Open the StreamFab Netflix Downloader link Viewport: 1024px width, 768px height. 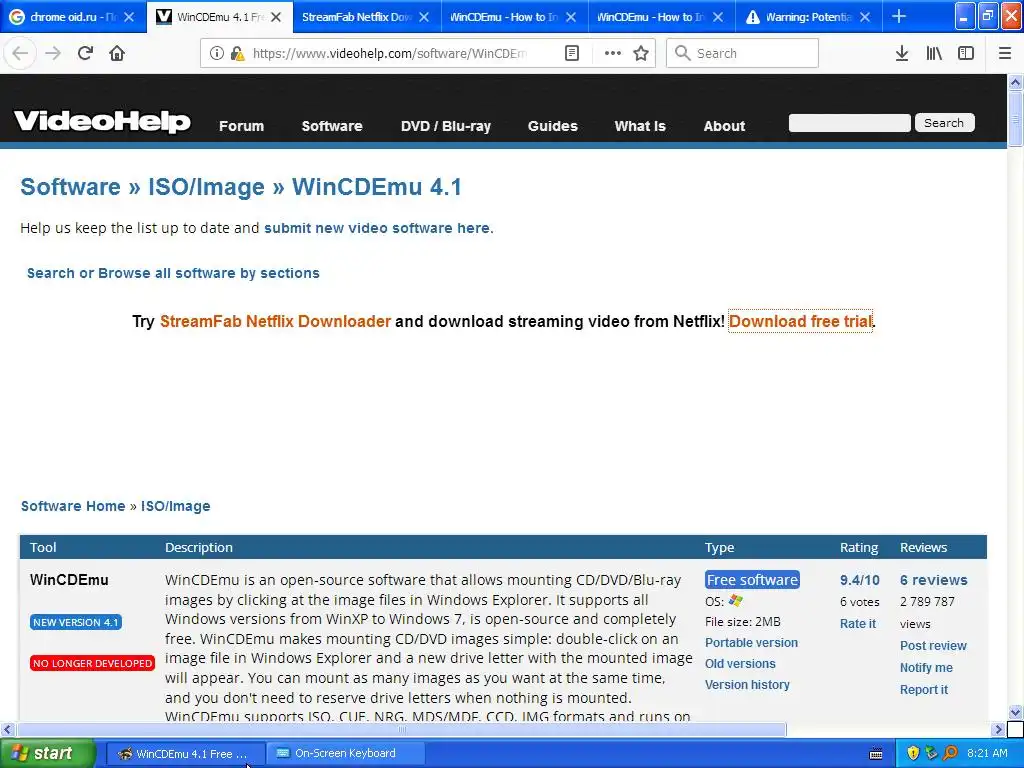(x=275, y=321)
